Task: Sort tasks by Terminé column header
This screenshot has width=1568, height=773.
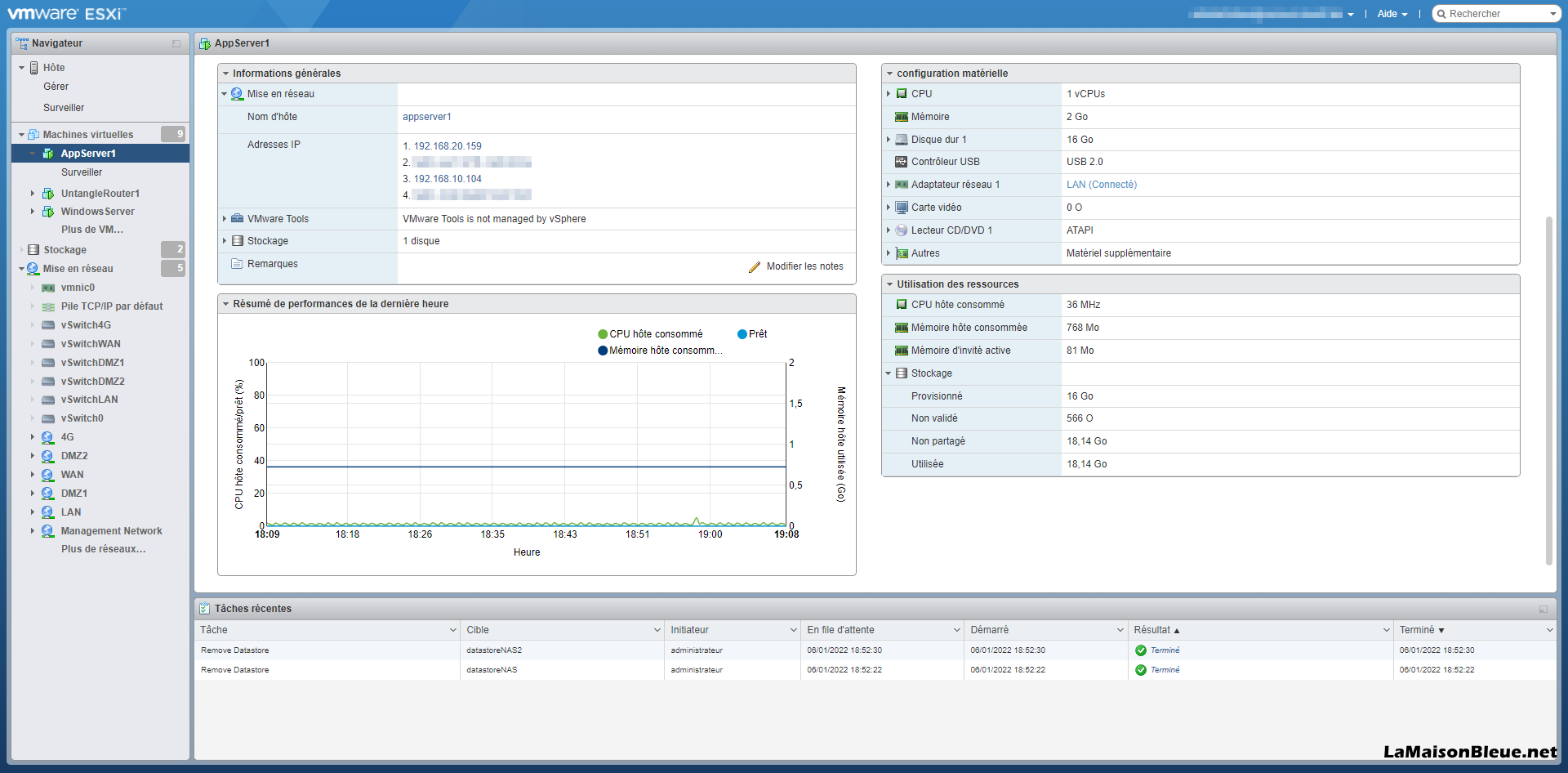Action: point(1422,630)
